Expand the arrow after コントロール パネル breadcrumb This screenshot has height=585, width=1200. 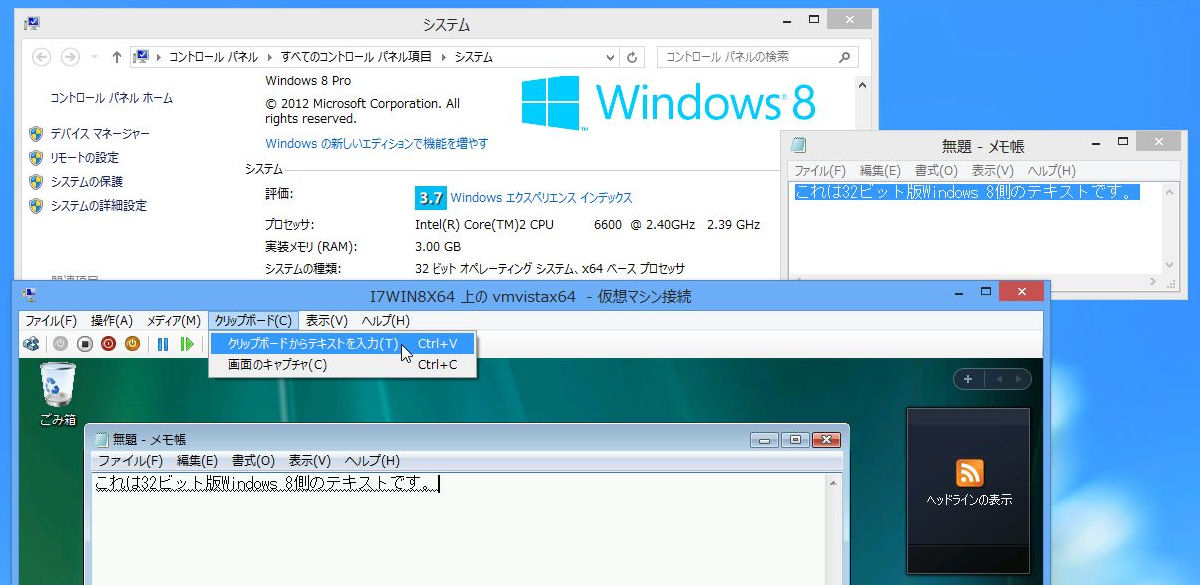(269, 57)
